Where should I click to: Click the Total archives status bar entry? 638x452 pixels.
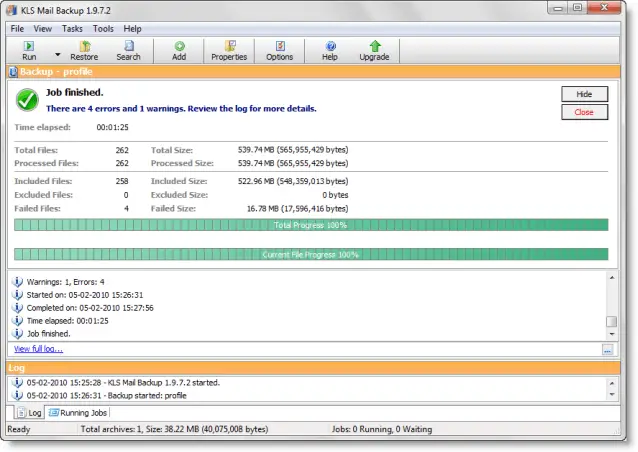(x=174, y=429)
